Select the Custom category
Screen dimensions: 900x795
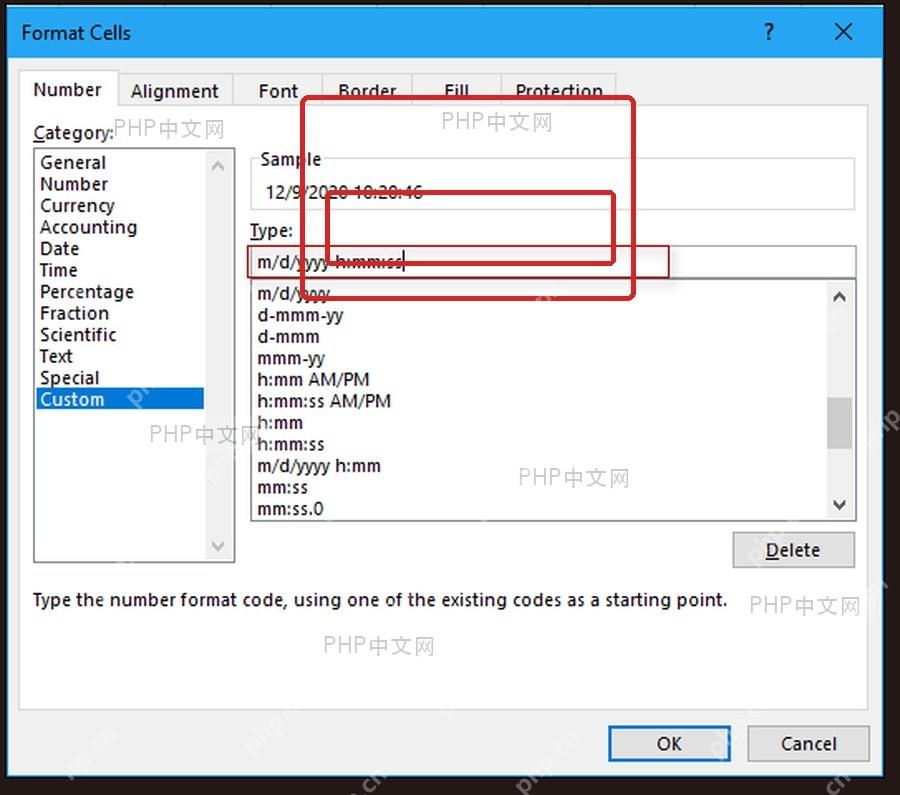coord(120,399)
